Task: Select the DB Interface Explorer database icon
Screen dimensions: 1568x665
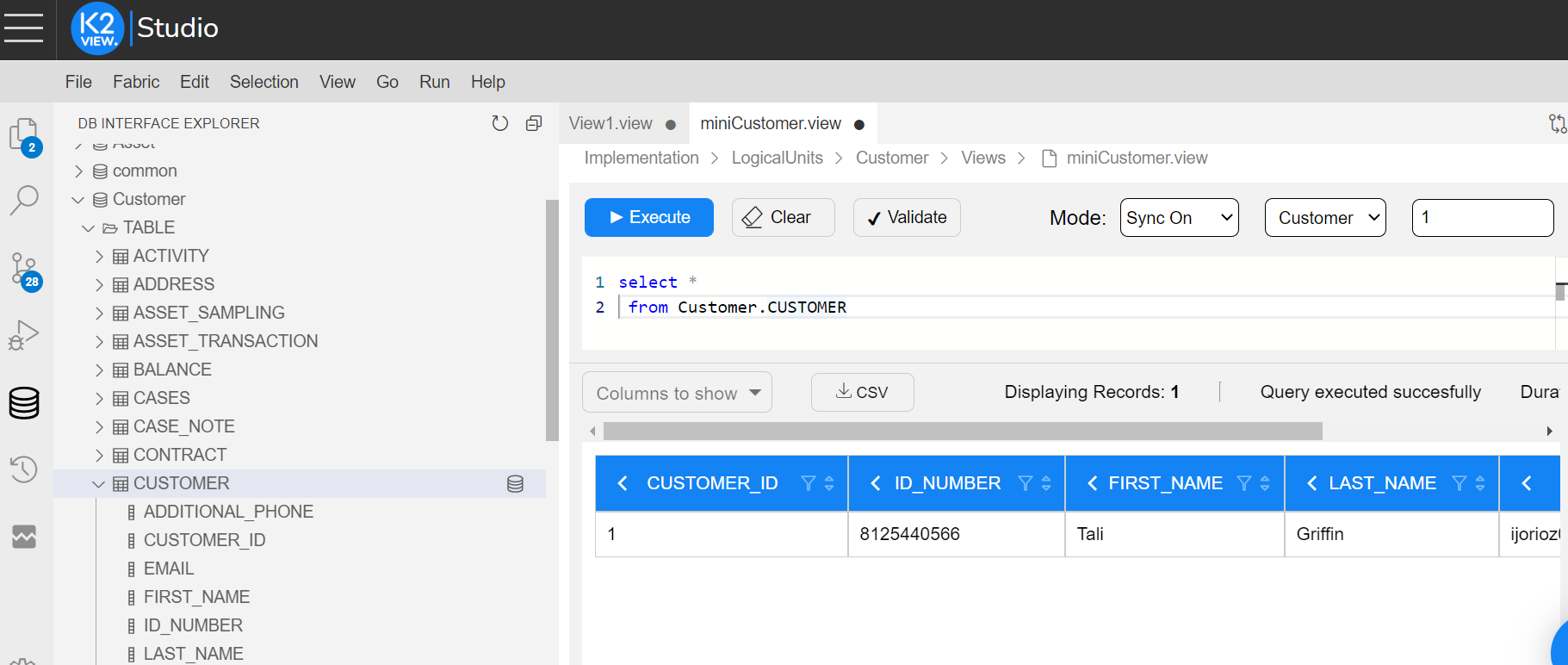Action: tap(24, 402)
